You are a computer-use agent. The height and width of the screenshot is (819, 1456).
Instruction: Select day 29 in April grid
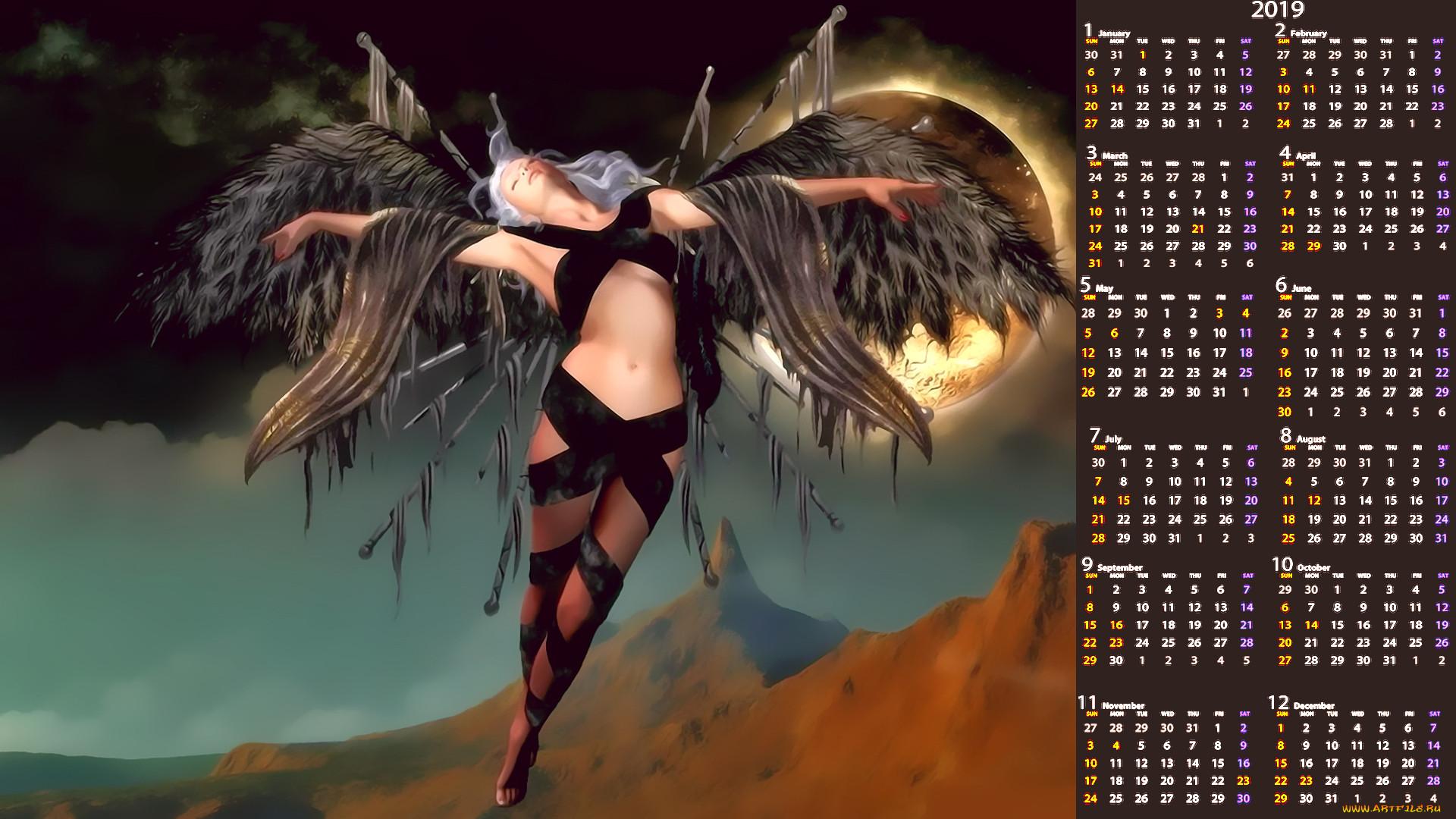click(1313, 246)
